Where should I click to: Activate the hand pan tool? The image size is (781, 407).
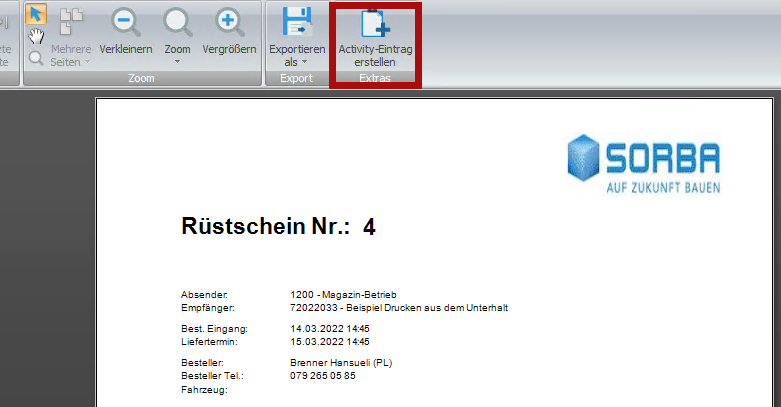pos(36,36)
